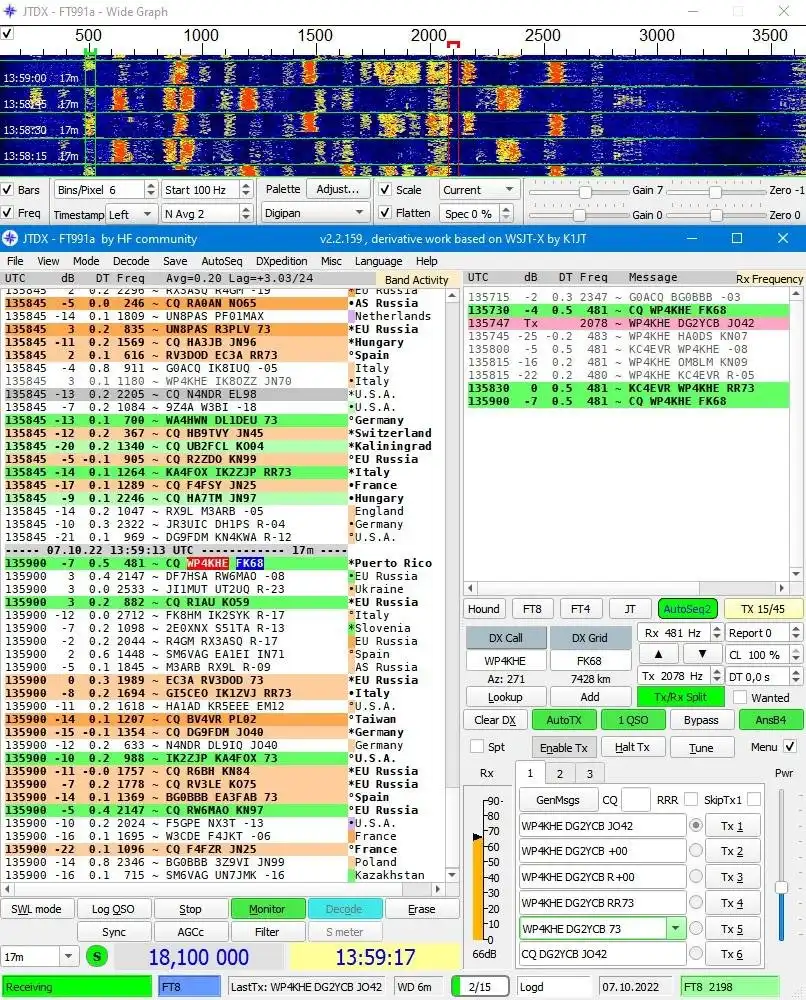Screen dimensions: 806x1000
Task: Adjust the Report 0 spinner
Action: (796, 633)
